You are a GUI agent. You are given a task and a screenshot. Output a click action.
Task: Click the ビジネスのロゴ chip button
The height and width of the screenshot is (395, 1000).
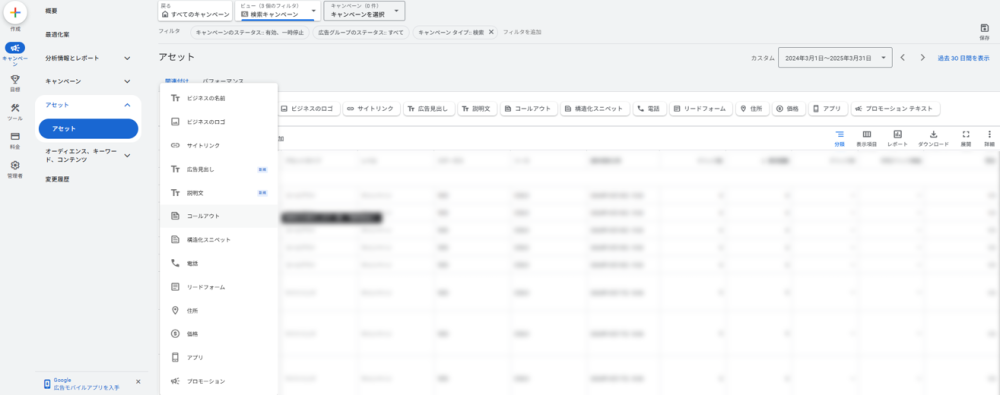[x=308, y=108]
